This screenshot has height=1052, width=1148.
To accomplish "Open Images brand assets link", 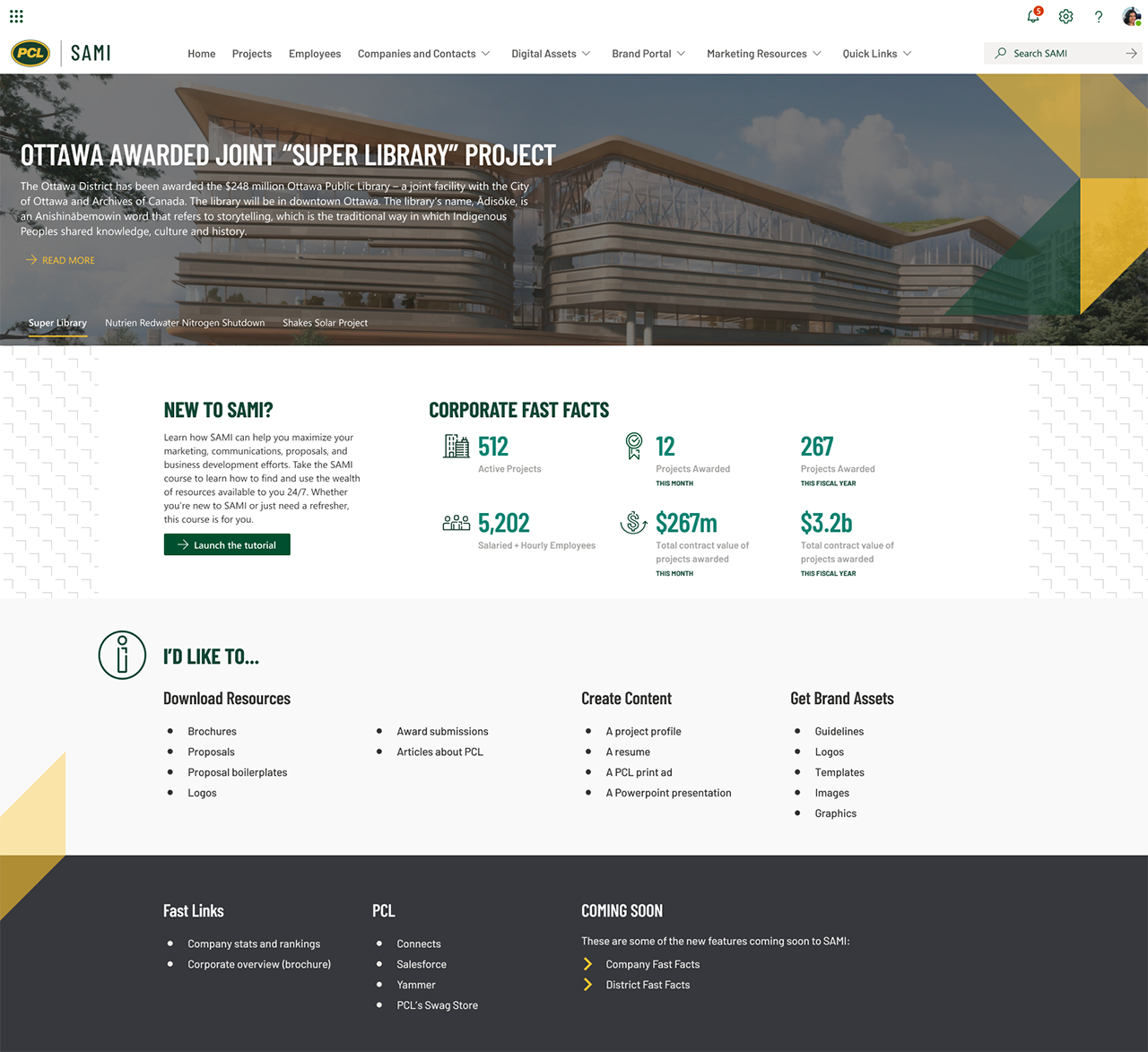I will coord(832,794).
